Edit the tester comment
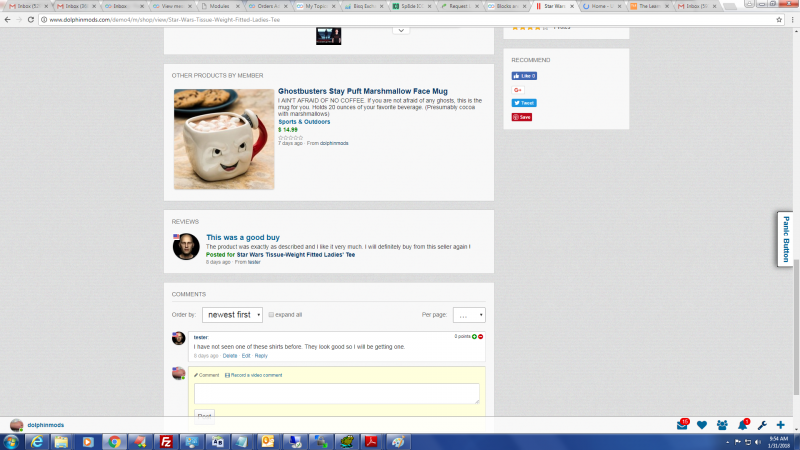The image size is (800, 450). [x=246, y=356]
